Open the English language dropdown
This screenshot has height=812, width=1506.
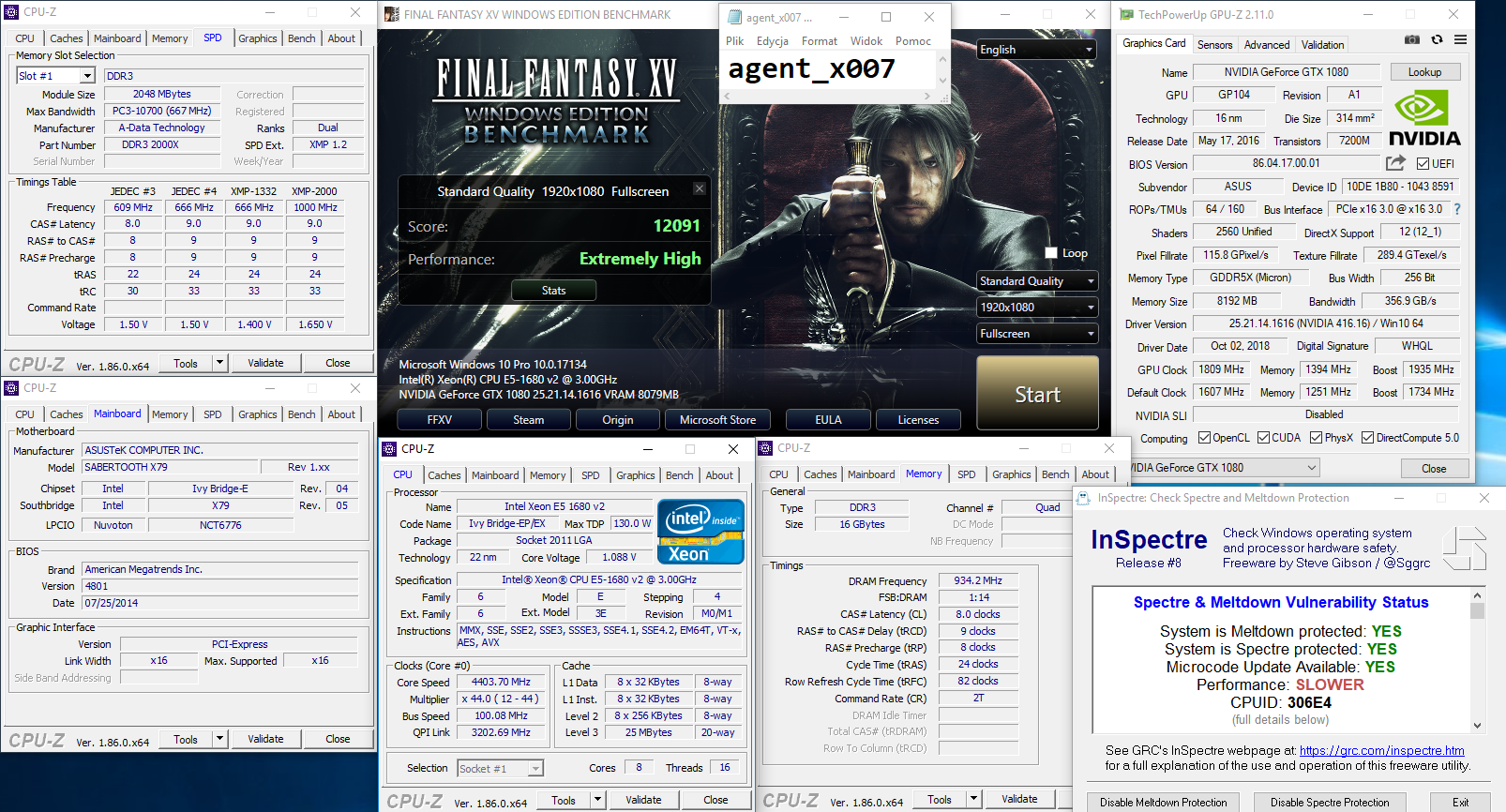1037,50
